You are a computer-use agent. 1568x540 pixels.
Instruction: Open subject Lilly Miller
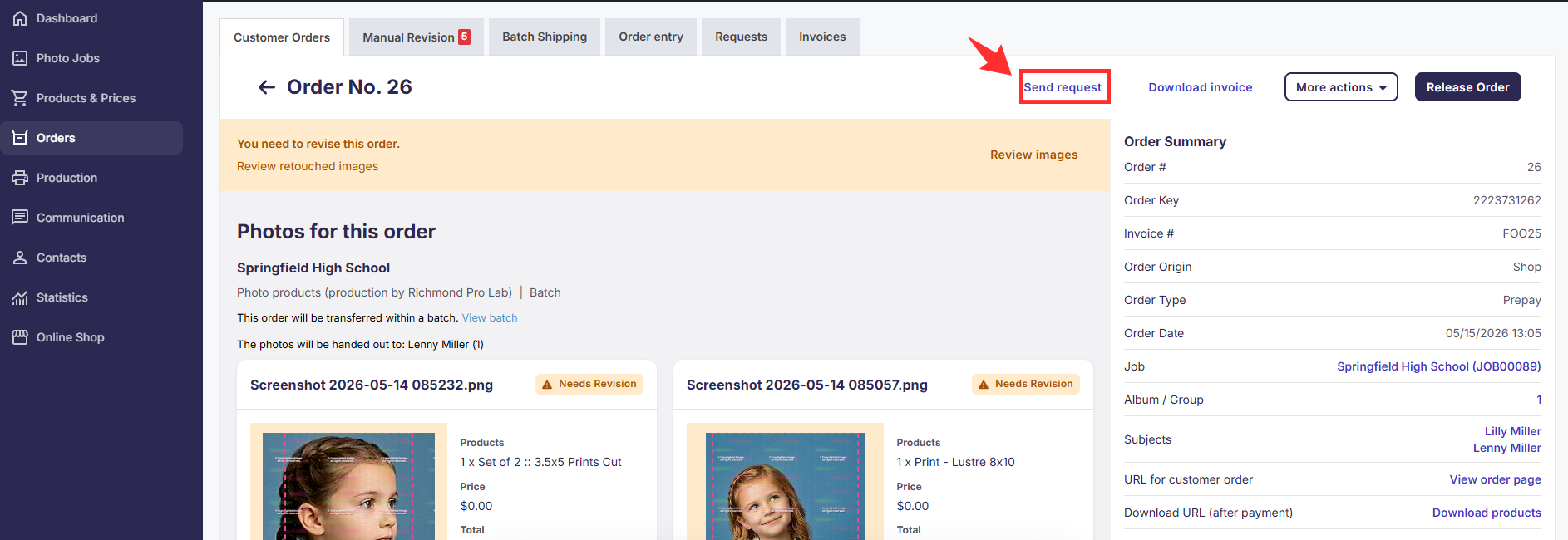coord(1512,431)
